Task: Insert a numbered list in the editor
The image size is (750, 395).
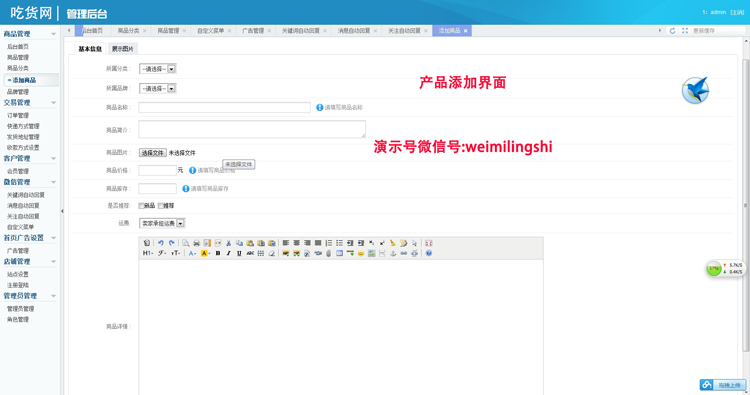Action: [x=329, y=243]
